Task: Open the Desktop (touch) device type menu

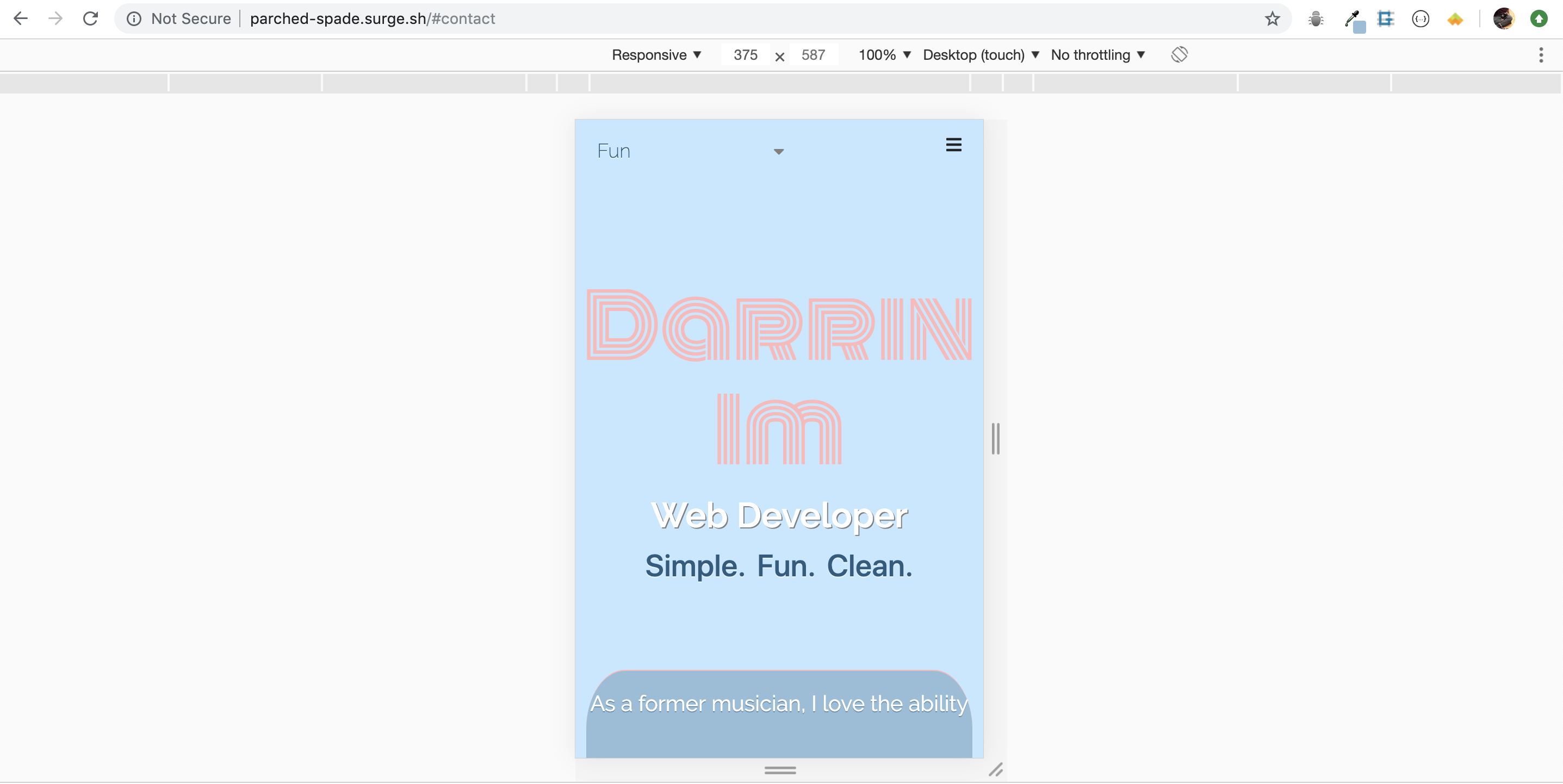Action: pyautogui.click(x=980, y=54)
